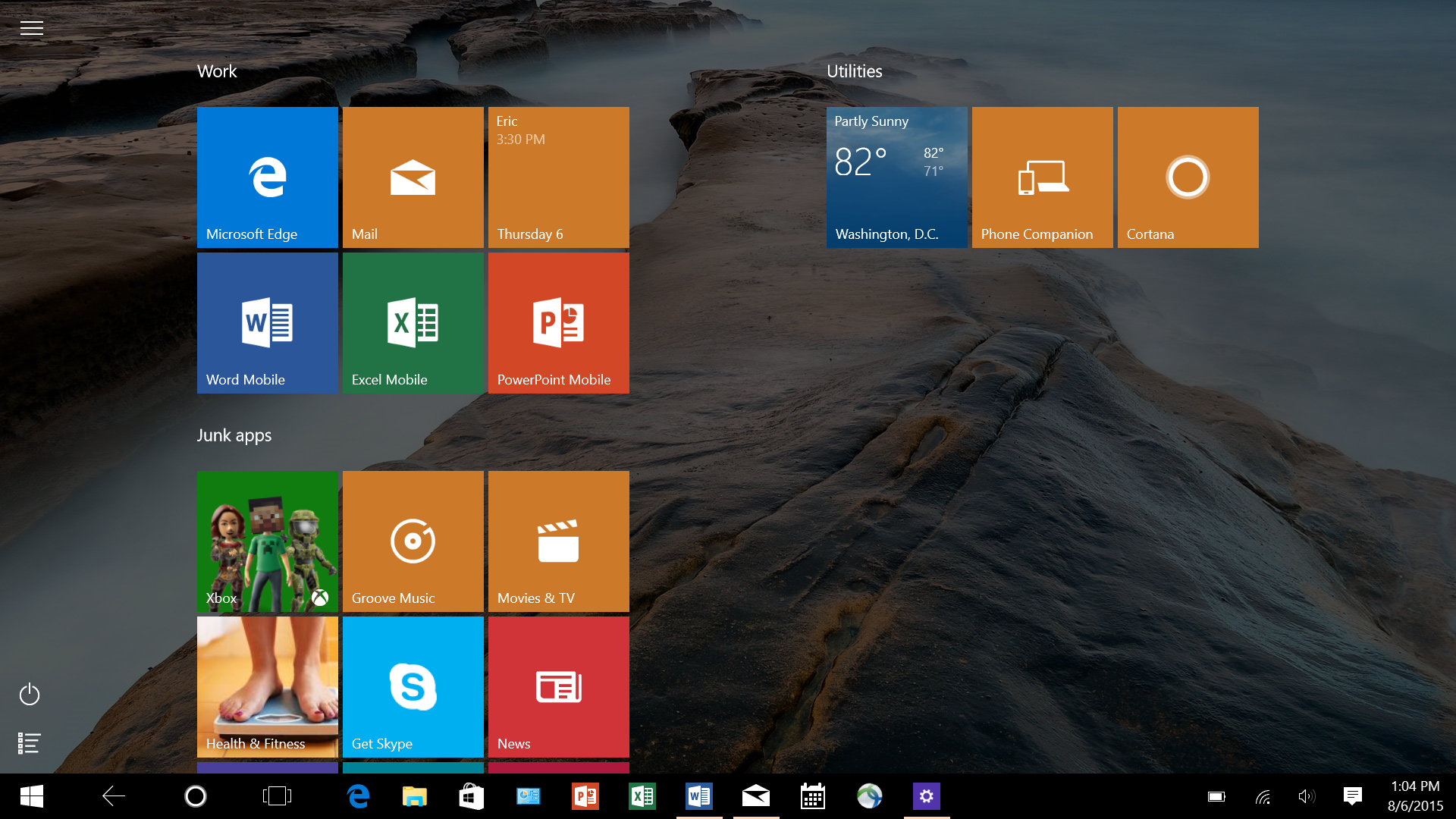Open the Wi-Fi network icon
Screen dimensions: 1456x819
1263,797
